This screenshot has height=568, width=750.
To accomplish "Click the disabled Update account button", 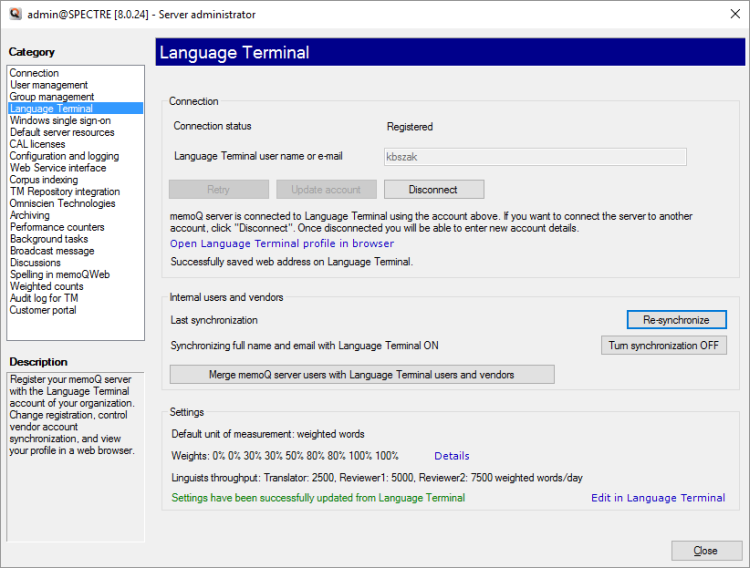I will pos(326,189).
